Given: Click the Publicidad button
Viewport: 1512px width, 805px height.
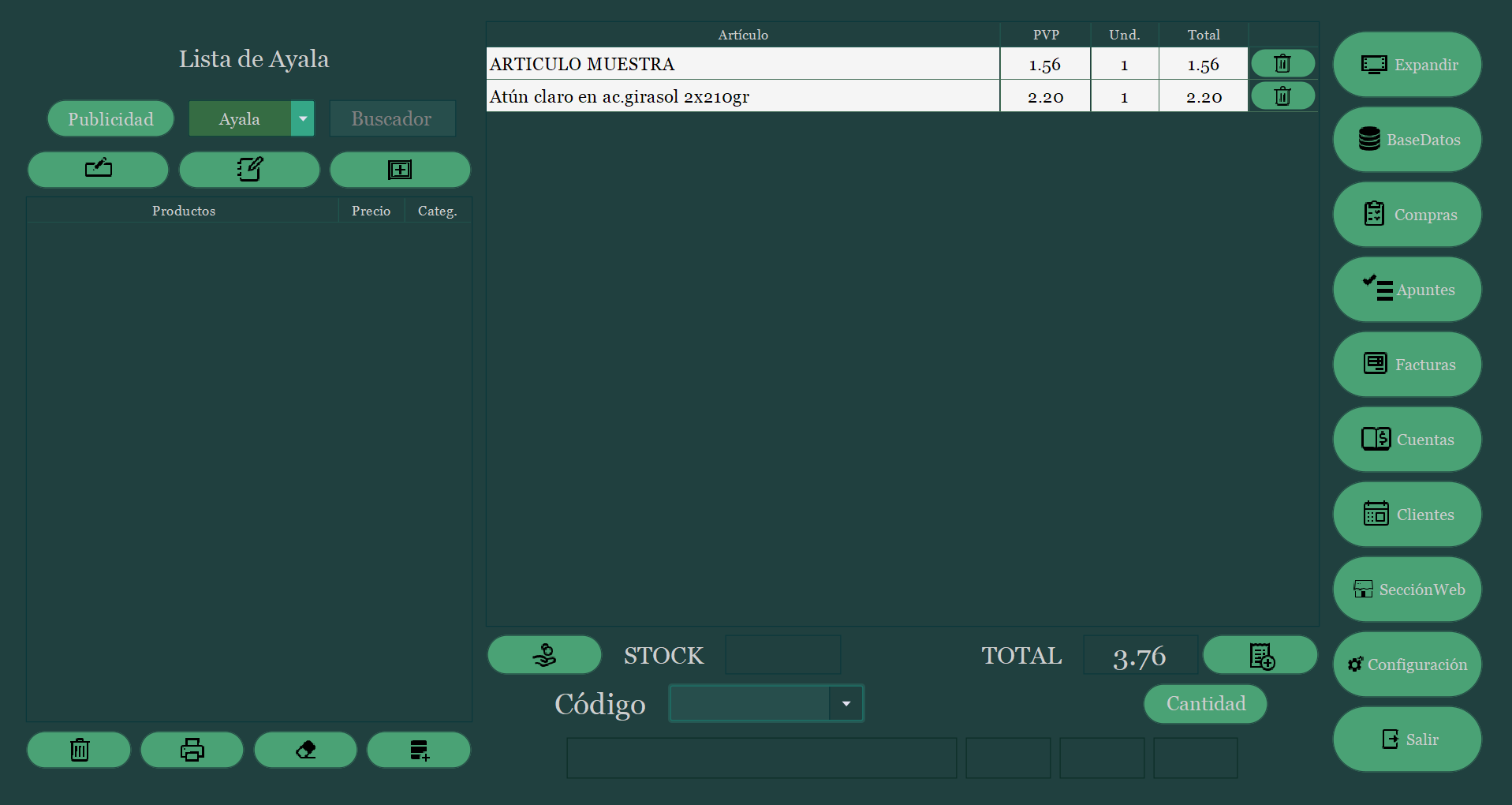Looking at the screenshot, I should click(110, 119).
